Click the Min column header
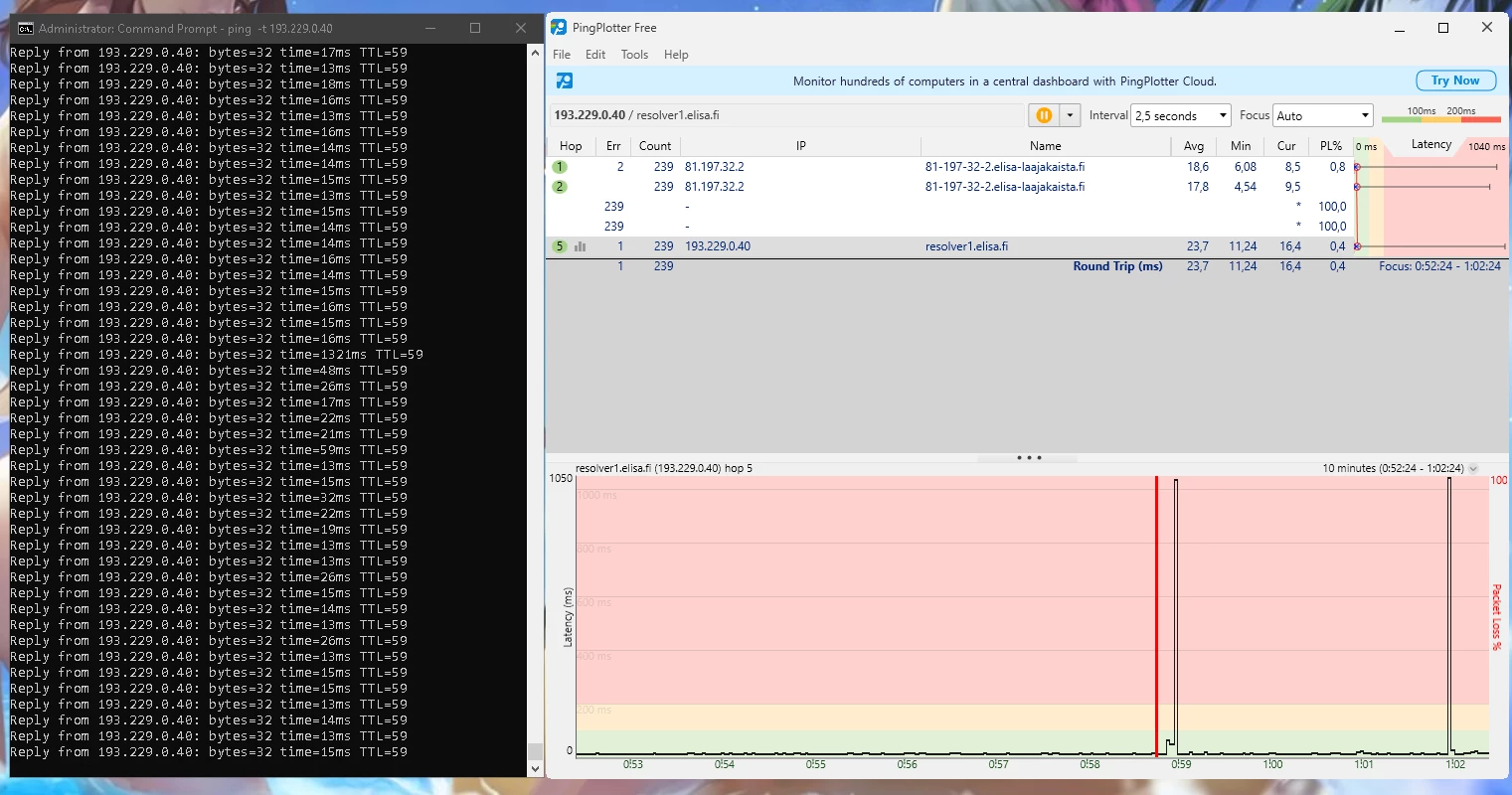This screenshot has width=1512, height=795. [x=1241, y=146]
